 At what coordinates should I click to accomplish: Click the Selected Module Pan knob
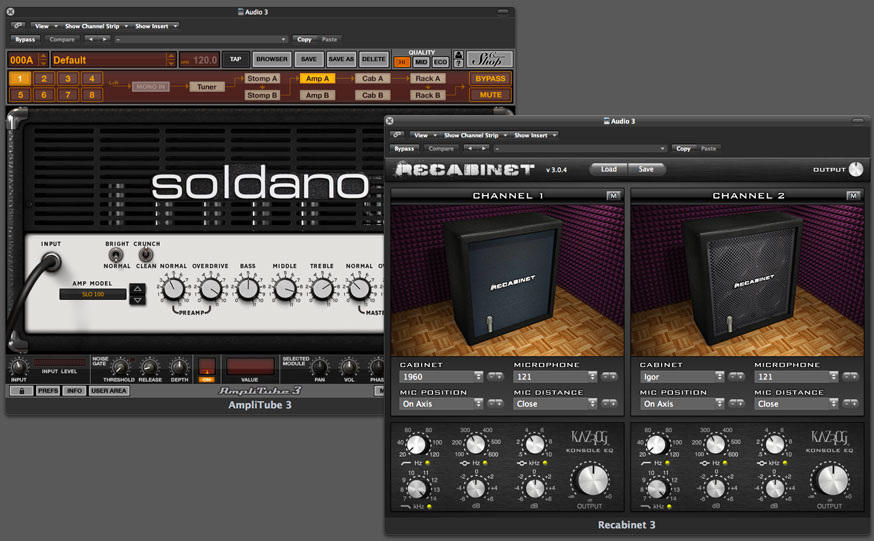tap(319, 367)
